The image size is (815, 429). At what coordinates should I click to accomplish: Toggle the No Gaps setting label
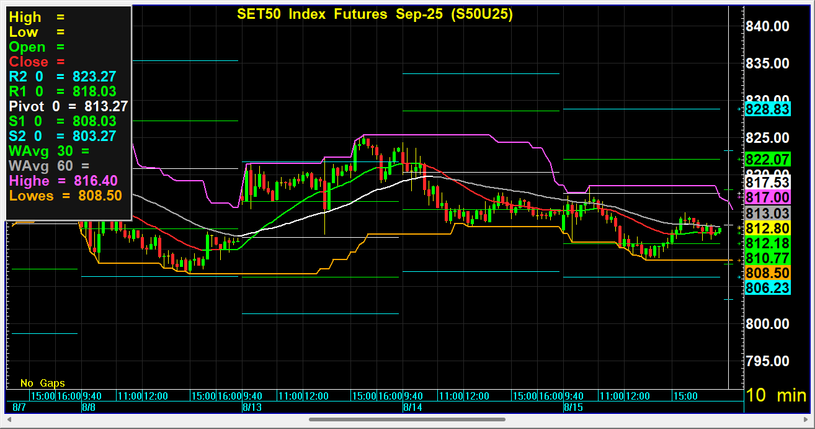tap(42, 383)
